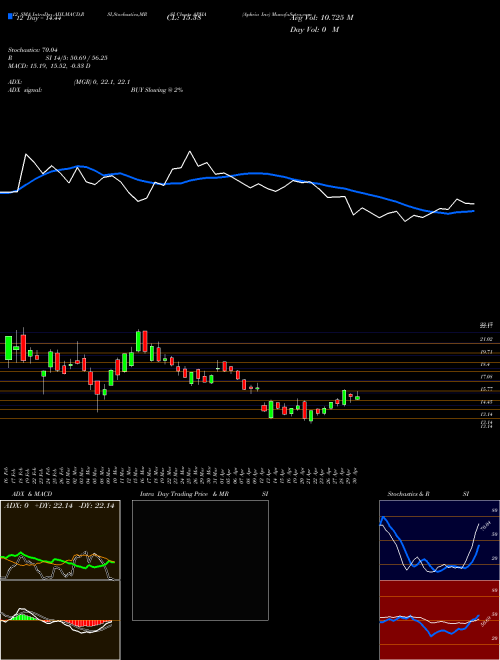The width and height of the screenshot is (500, 660).
Task: Click the 'CL: 15.38' closing price text
Action: click(x=184, y=18)
